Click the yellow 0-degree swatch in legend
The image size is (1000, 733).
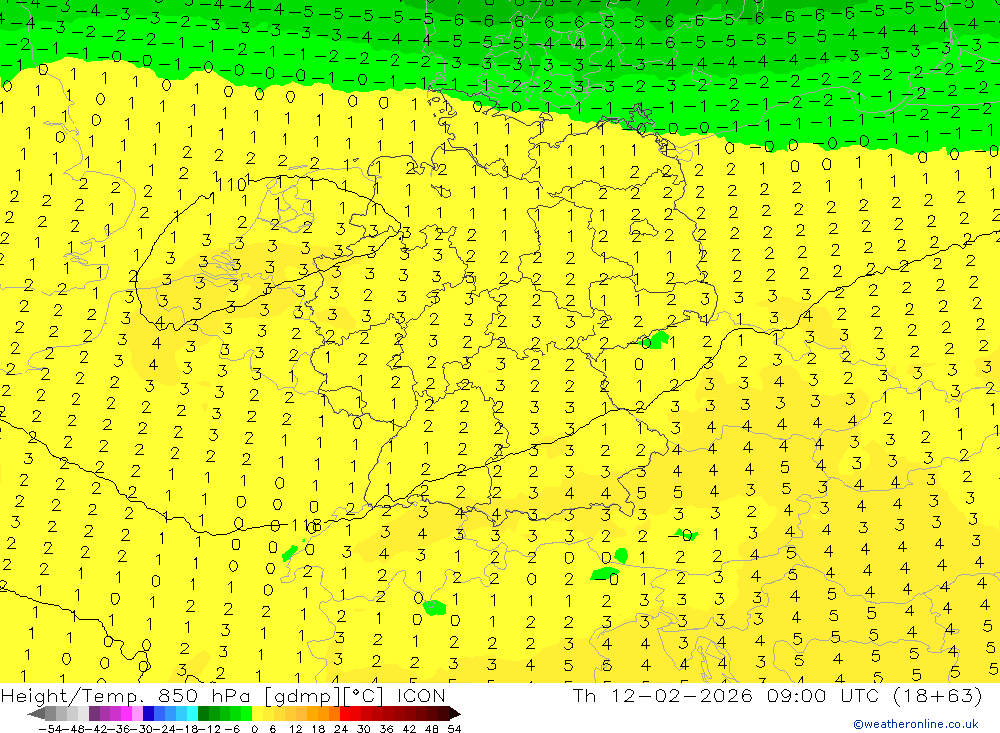[258, 713]
